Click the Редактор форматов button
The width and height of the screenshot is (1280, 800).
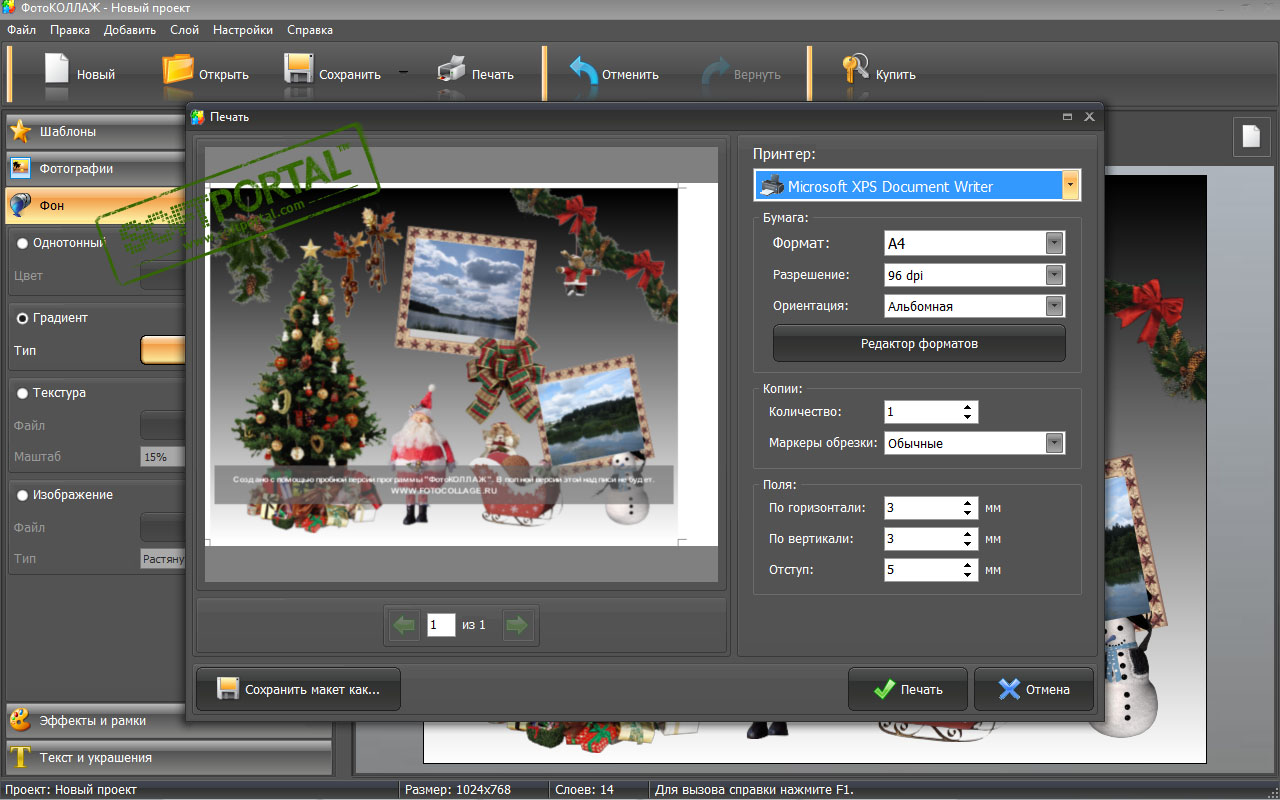(919, 343)
